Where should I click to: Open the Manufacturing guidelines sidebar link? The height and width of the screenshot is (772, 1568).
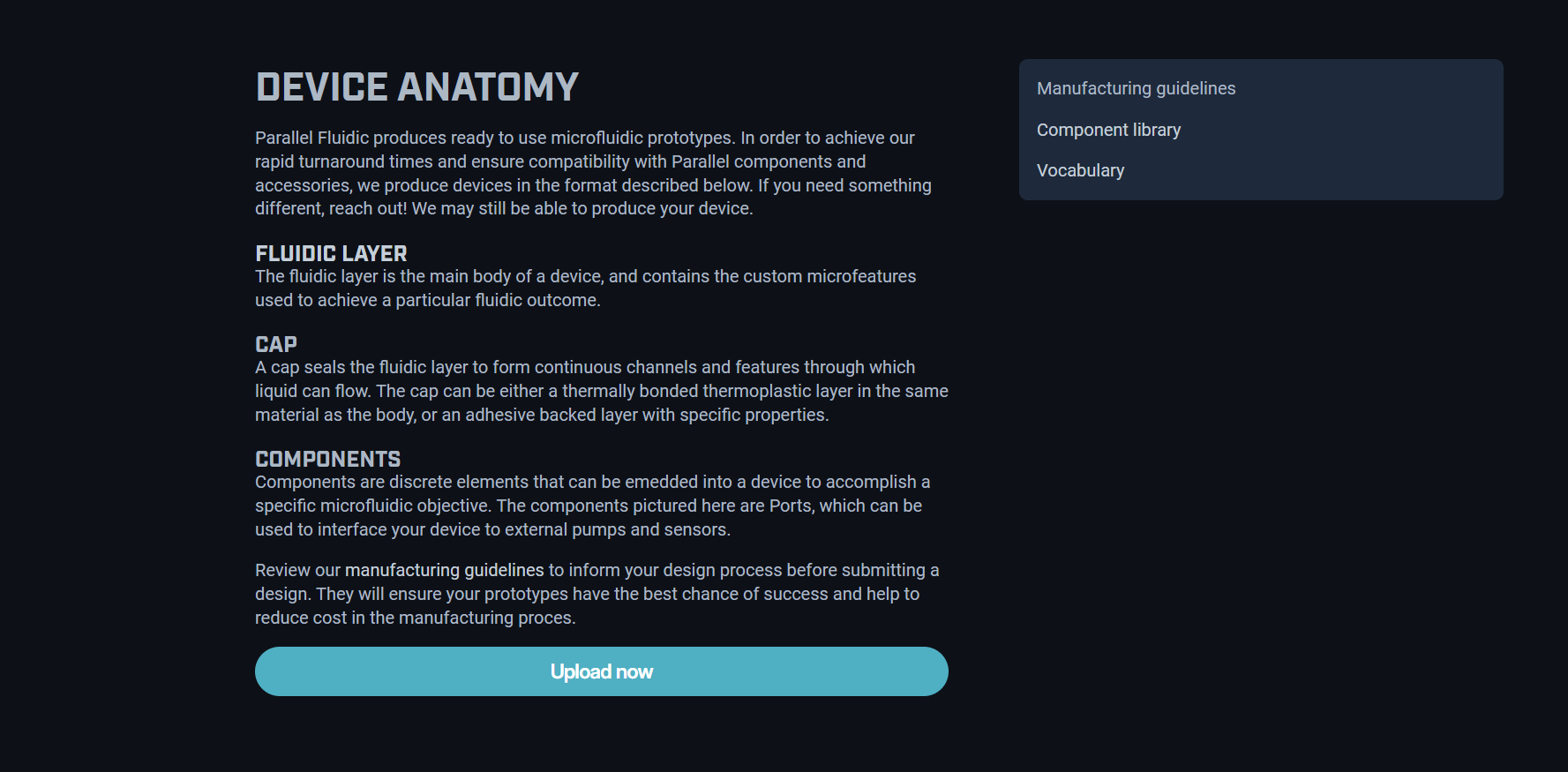[1136, 88]
